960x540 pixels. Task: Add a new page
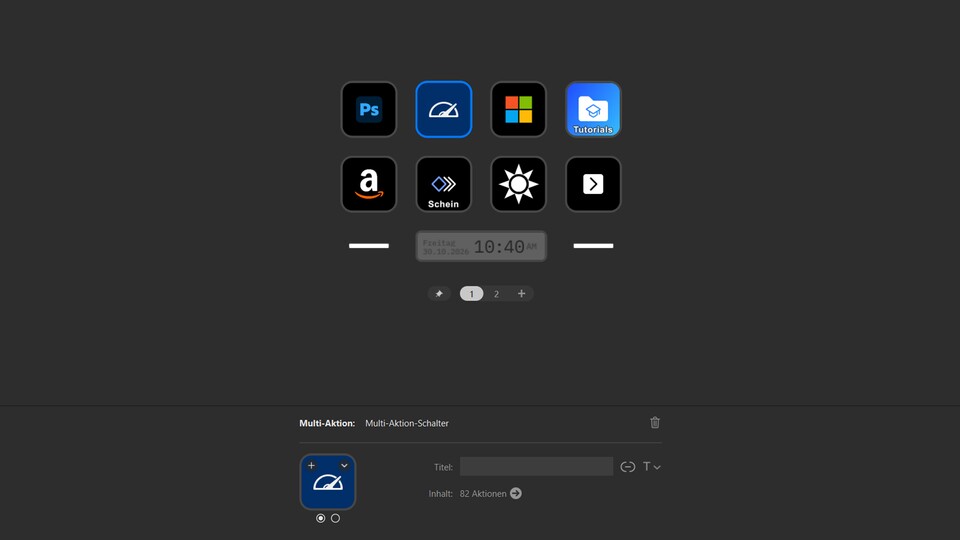[521, 294]
